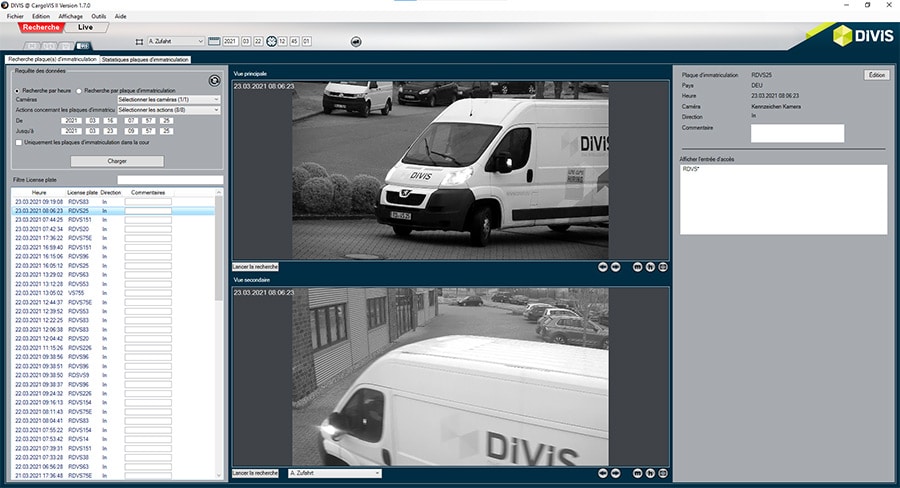
Task: Select row '22.03.2021 17:36:22 RDVS75E'
Action: point(114,238)
